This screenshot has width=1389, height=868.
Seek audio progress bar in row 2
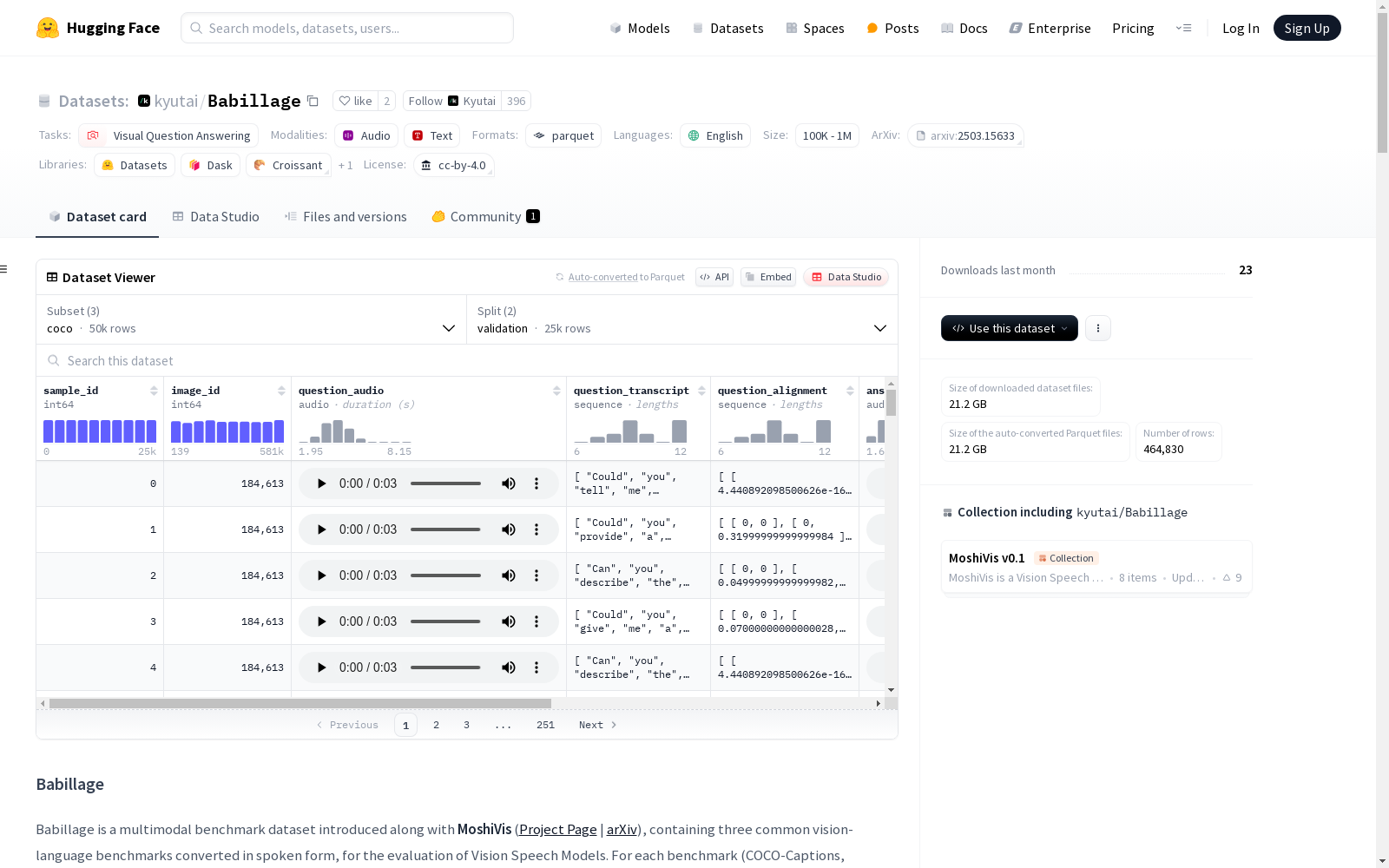445,575
